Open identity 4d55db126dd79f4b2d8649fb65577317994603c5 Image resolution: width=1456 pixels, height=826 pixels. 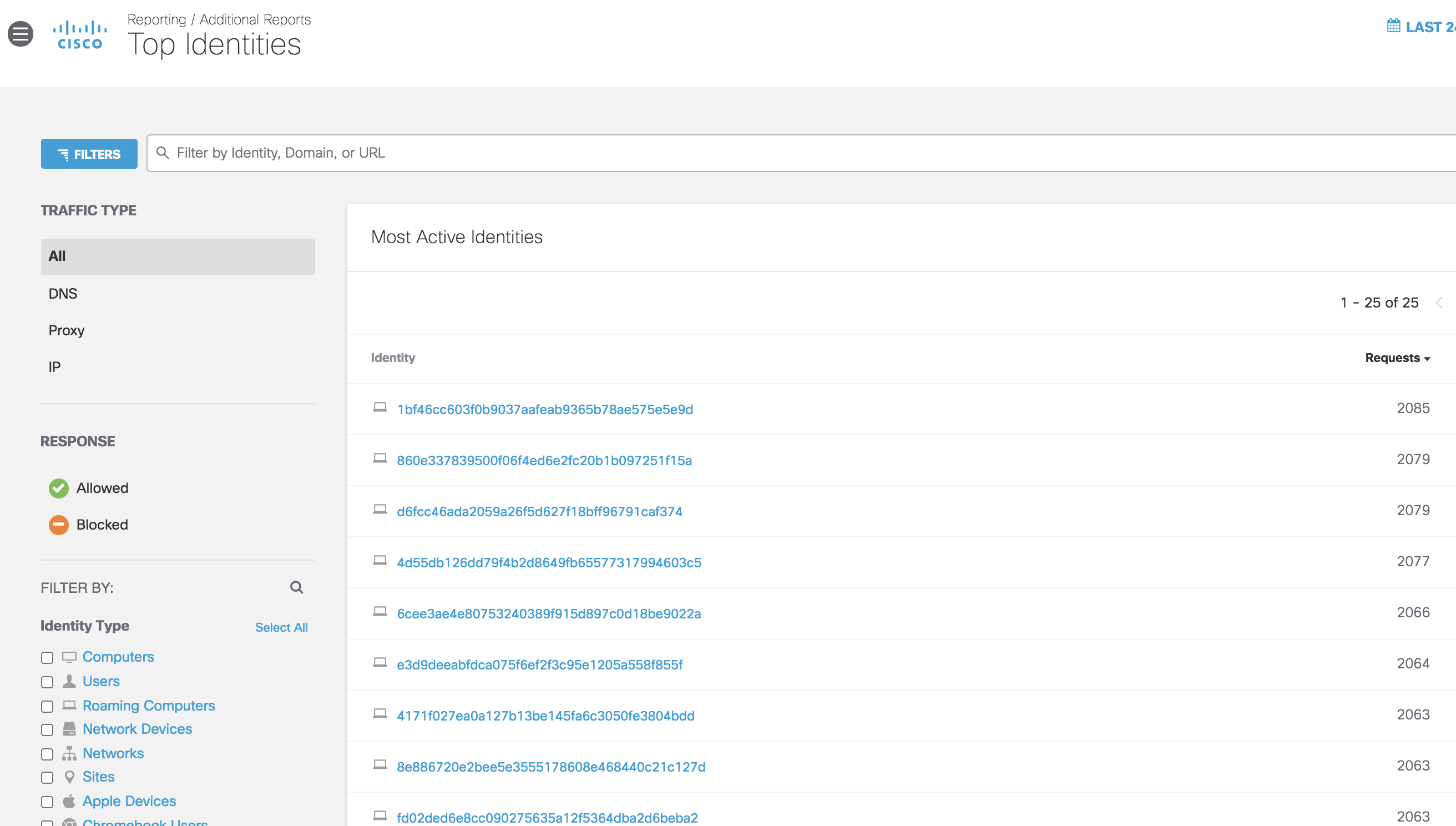tap(549, 562)
